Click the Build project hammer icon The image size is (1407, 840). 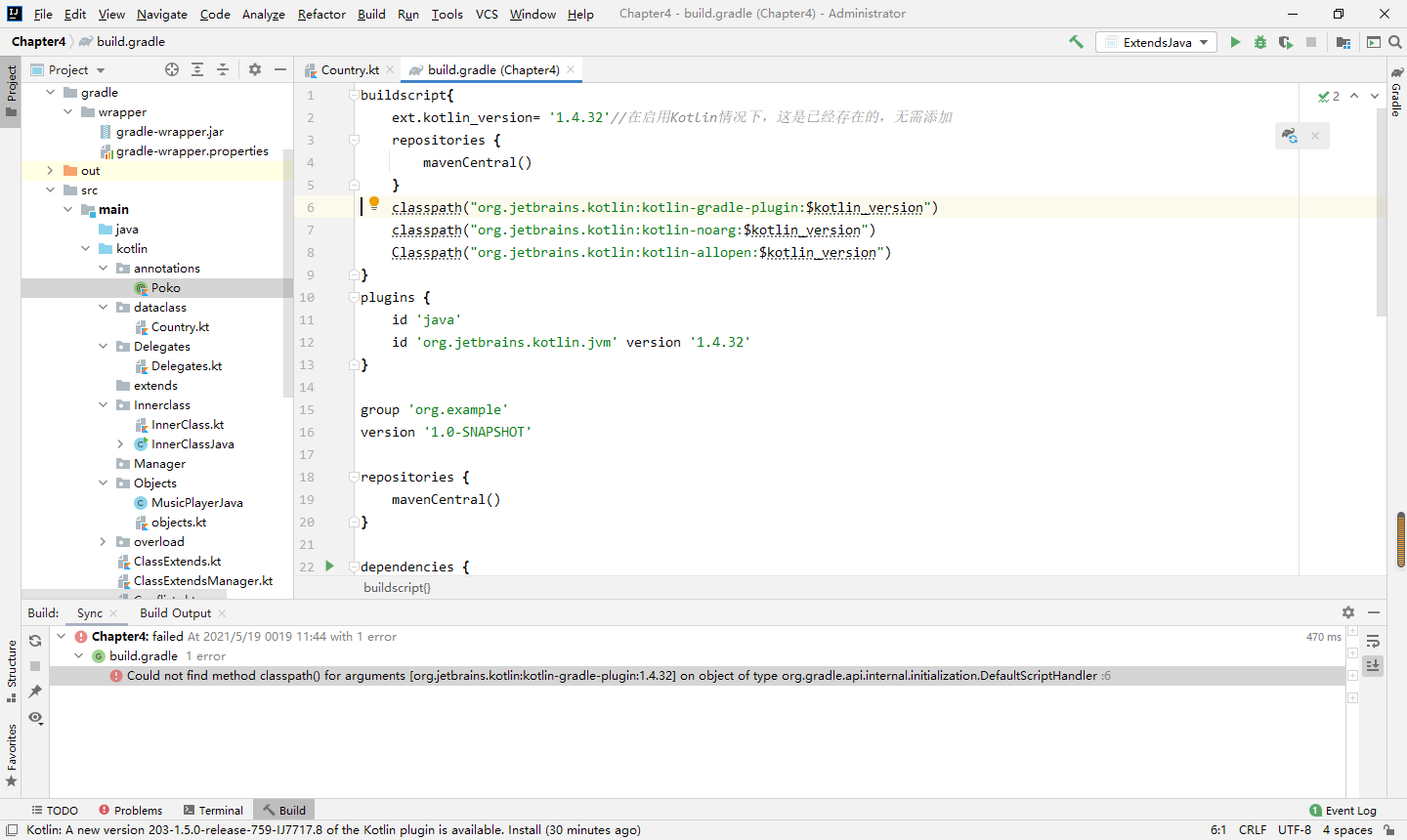point(1076,42)
